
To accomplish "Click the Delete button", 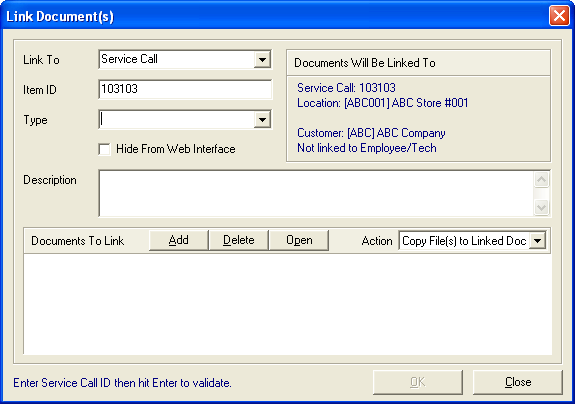I will pos(239,240).
